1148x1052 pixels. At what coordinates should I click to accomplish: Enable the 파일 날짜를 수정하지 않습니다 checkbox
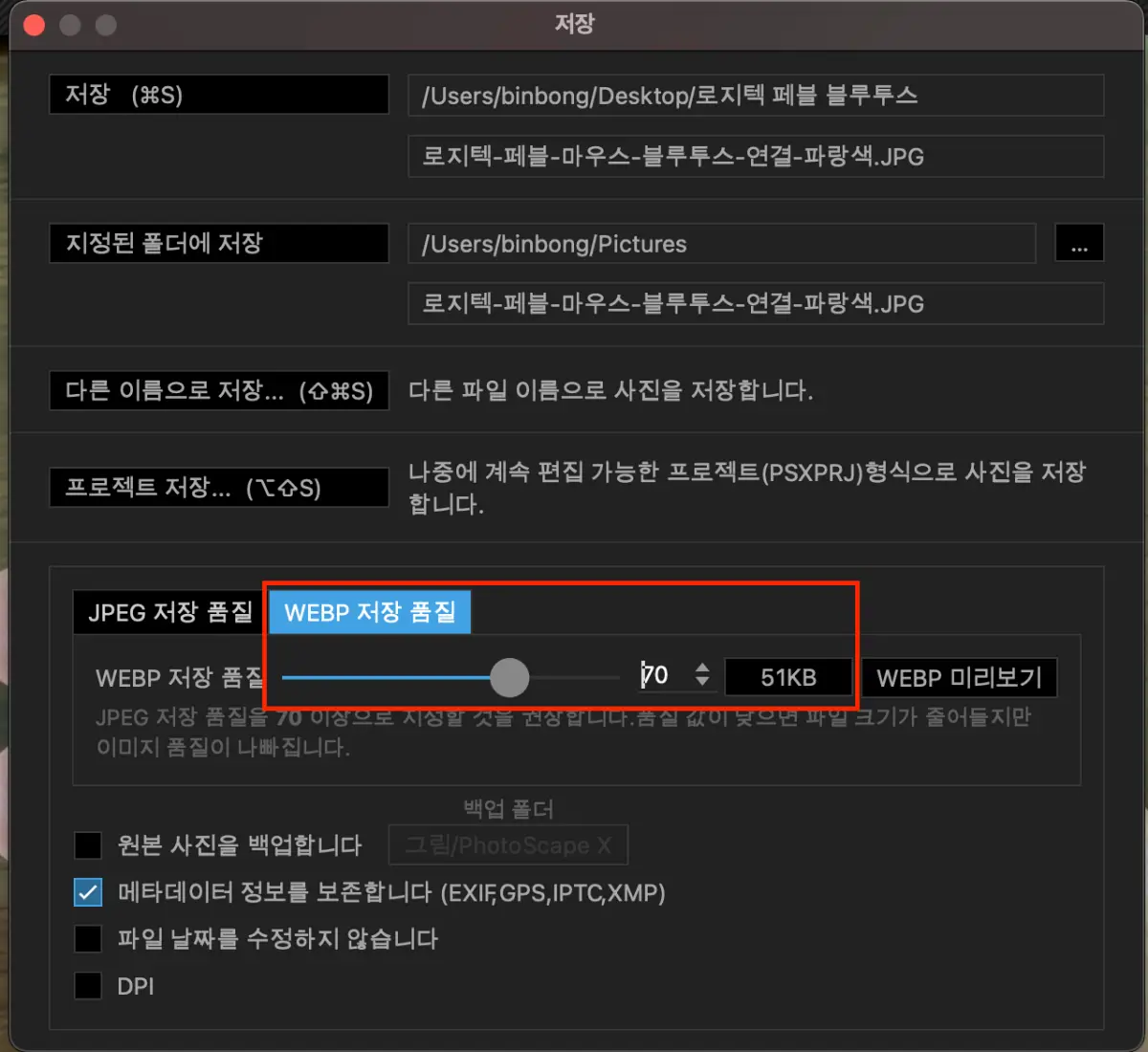87,938
